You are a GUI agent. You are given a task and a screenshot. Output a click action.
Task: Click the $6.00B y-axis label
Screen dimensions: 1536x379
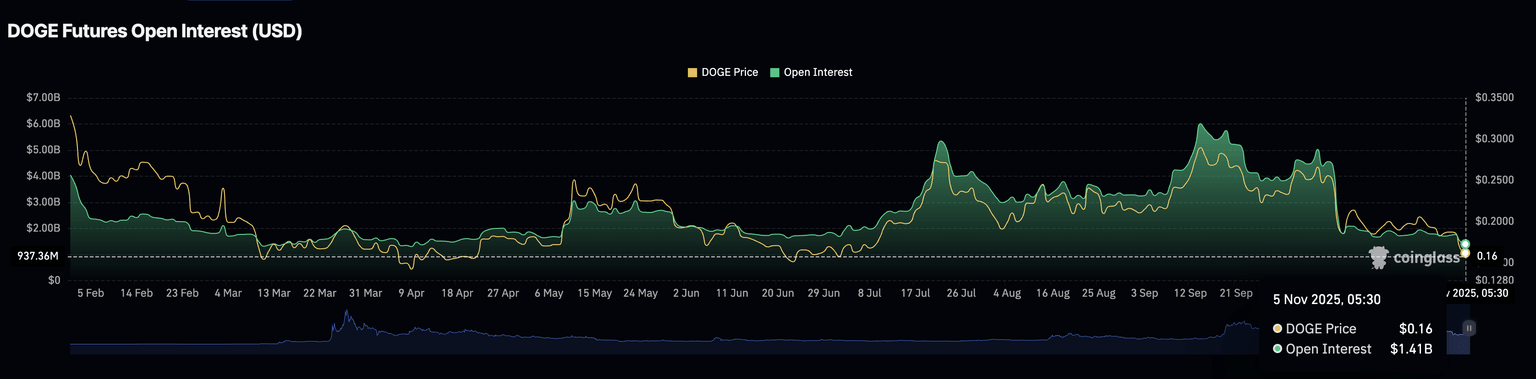44,124
